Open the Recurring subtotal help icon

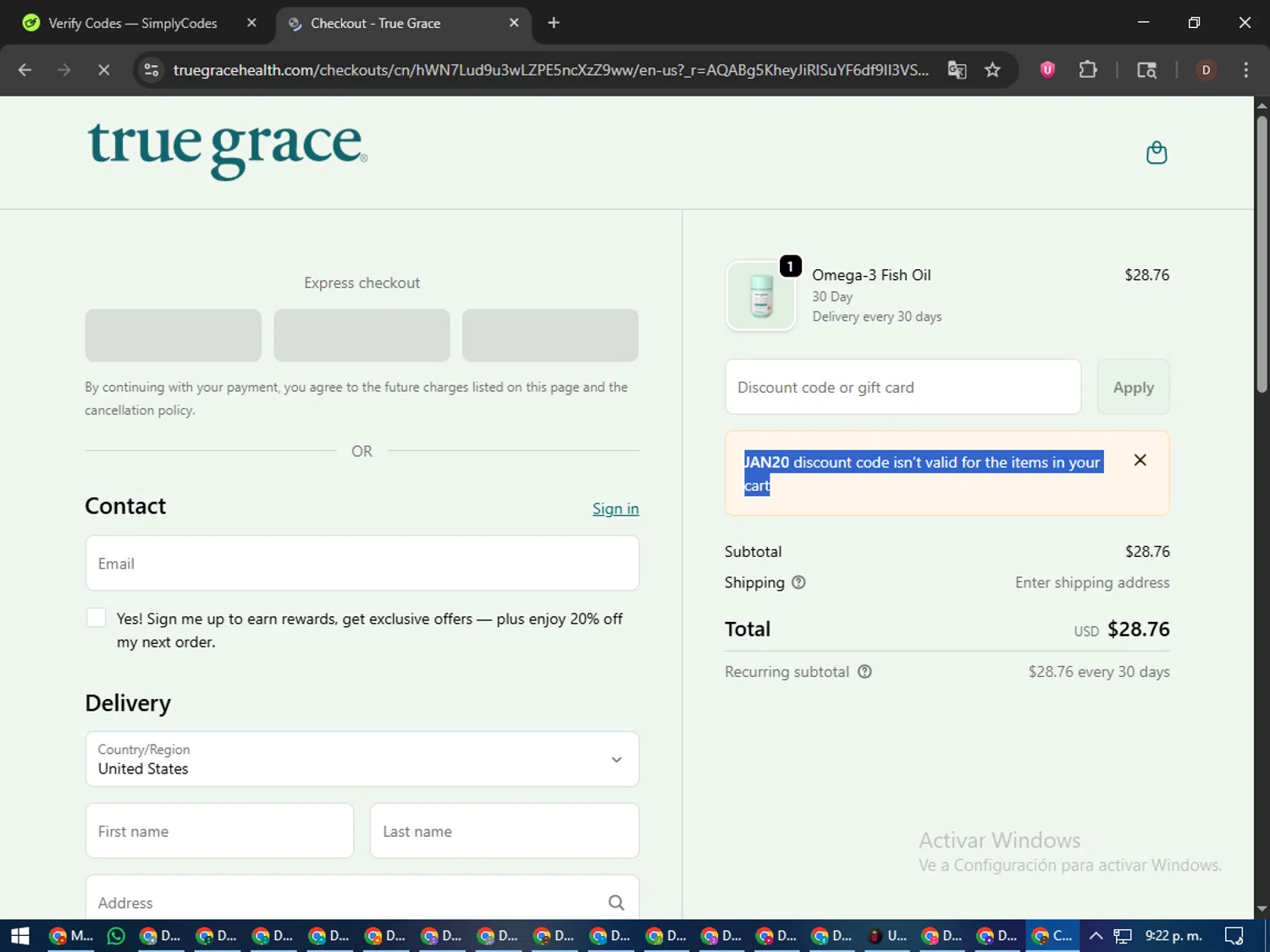[864, 672]
